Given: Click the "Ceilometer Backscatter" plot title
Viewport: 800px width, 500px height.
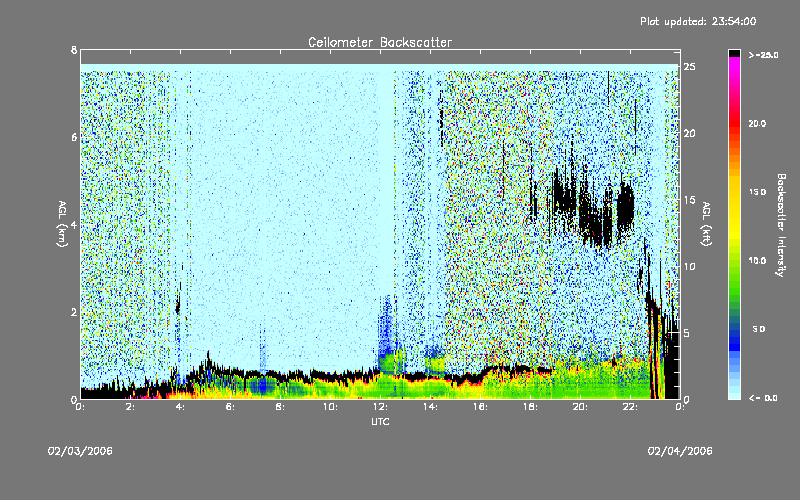Looking at the screenshot, I should (380, 42).
